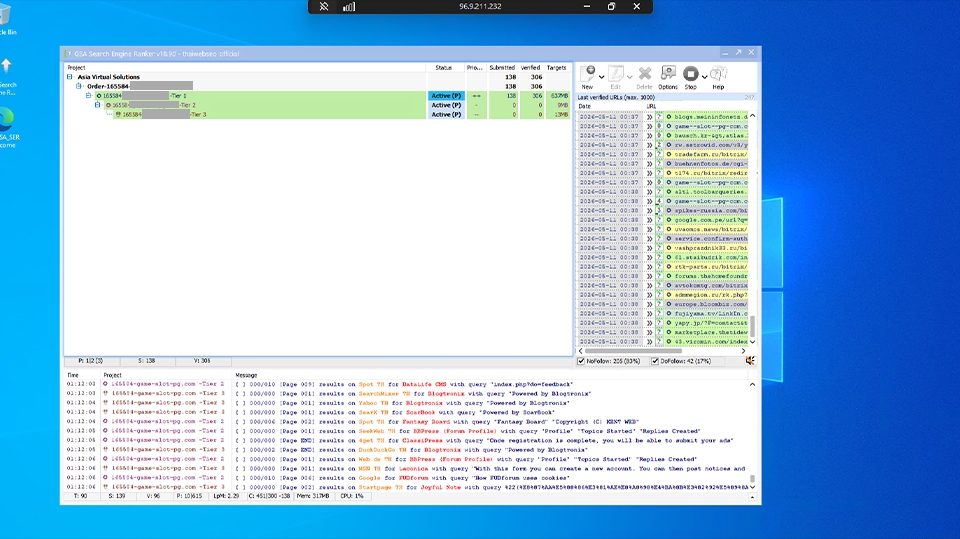Collapse the Tier 2 project node

click(98, 105)
